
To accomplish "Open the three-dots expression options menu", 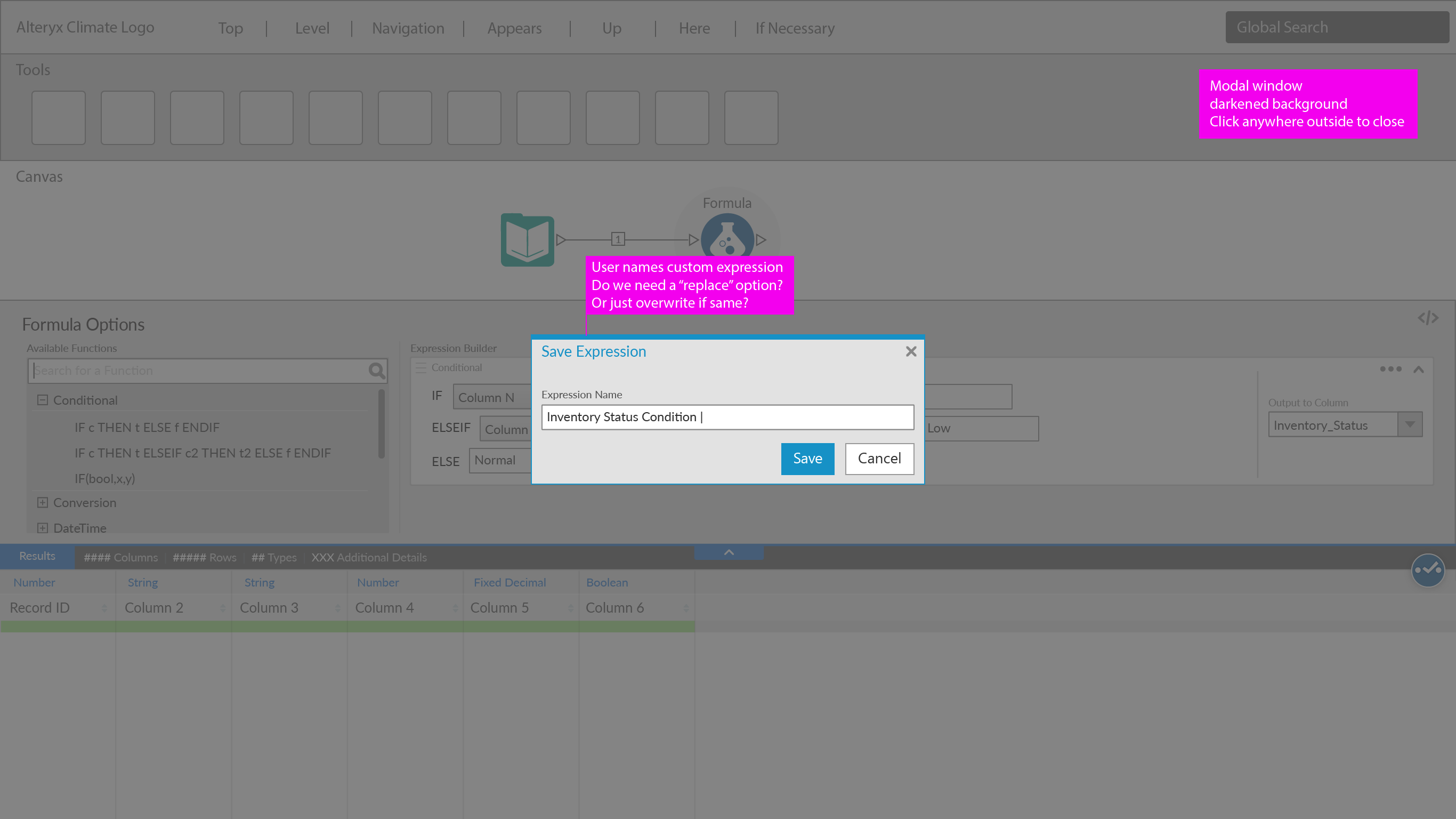I will tap(1390, 369).
